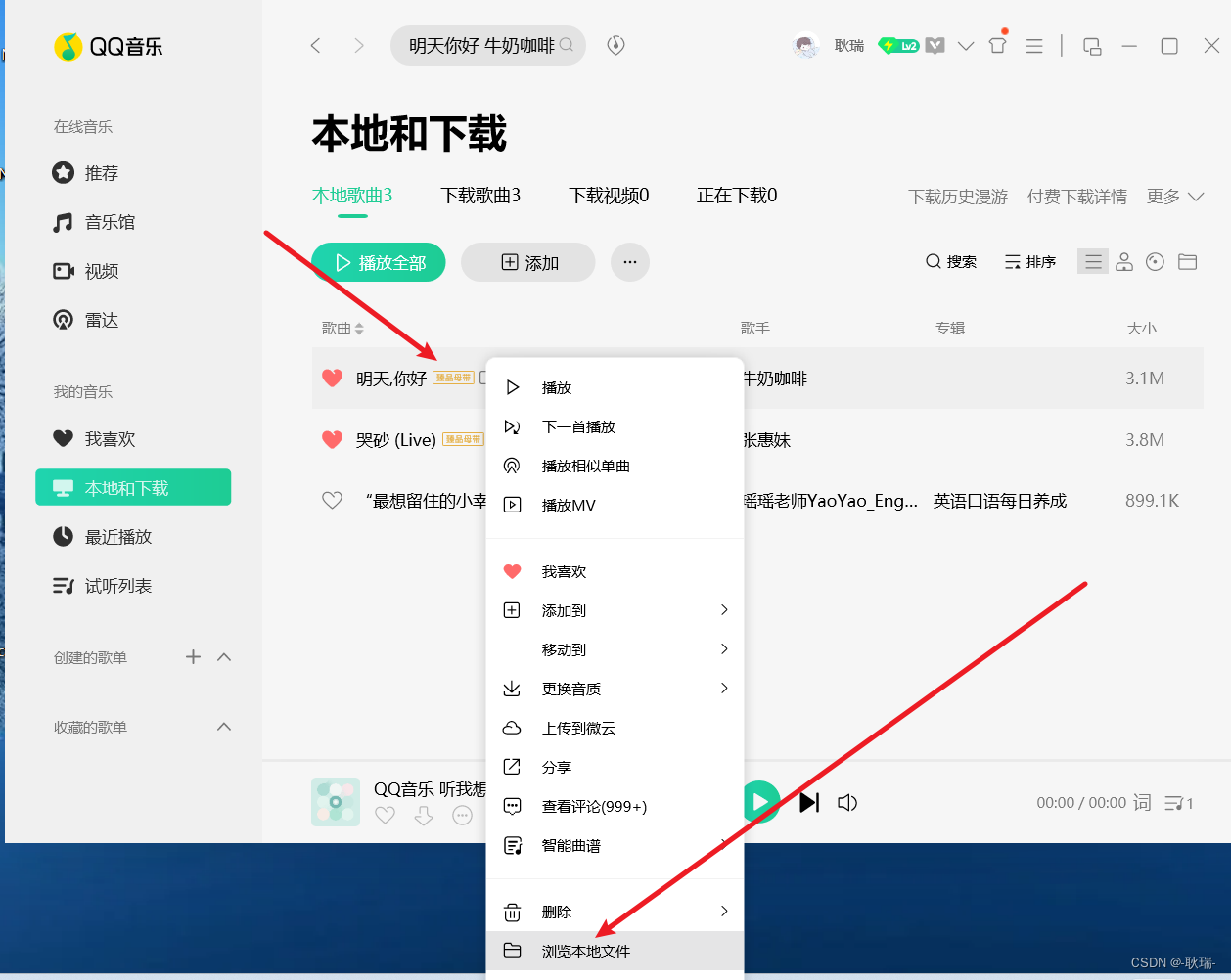1231x980 pixels.
Task: Open the 排序 sort options
Action: point(1030,262)
